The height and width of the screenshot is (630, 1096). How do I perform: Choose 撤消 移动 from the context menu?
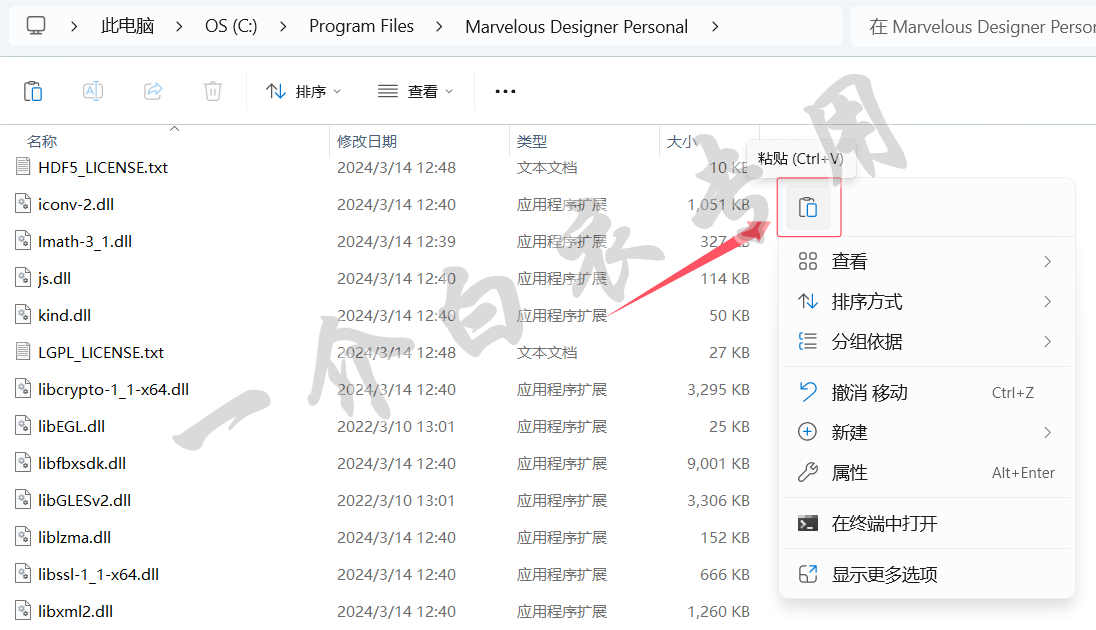pos(870,393)
